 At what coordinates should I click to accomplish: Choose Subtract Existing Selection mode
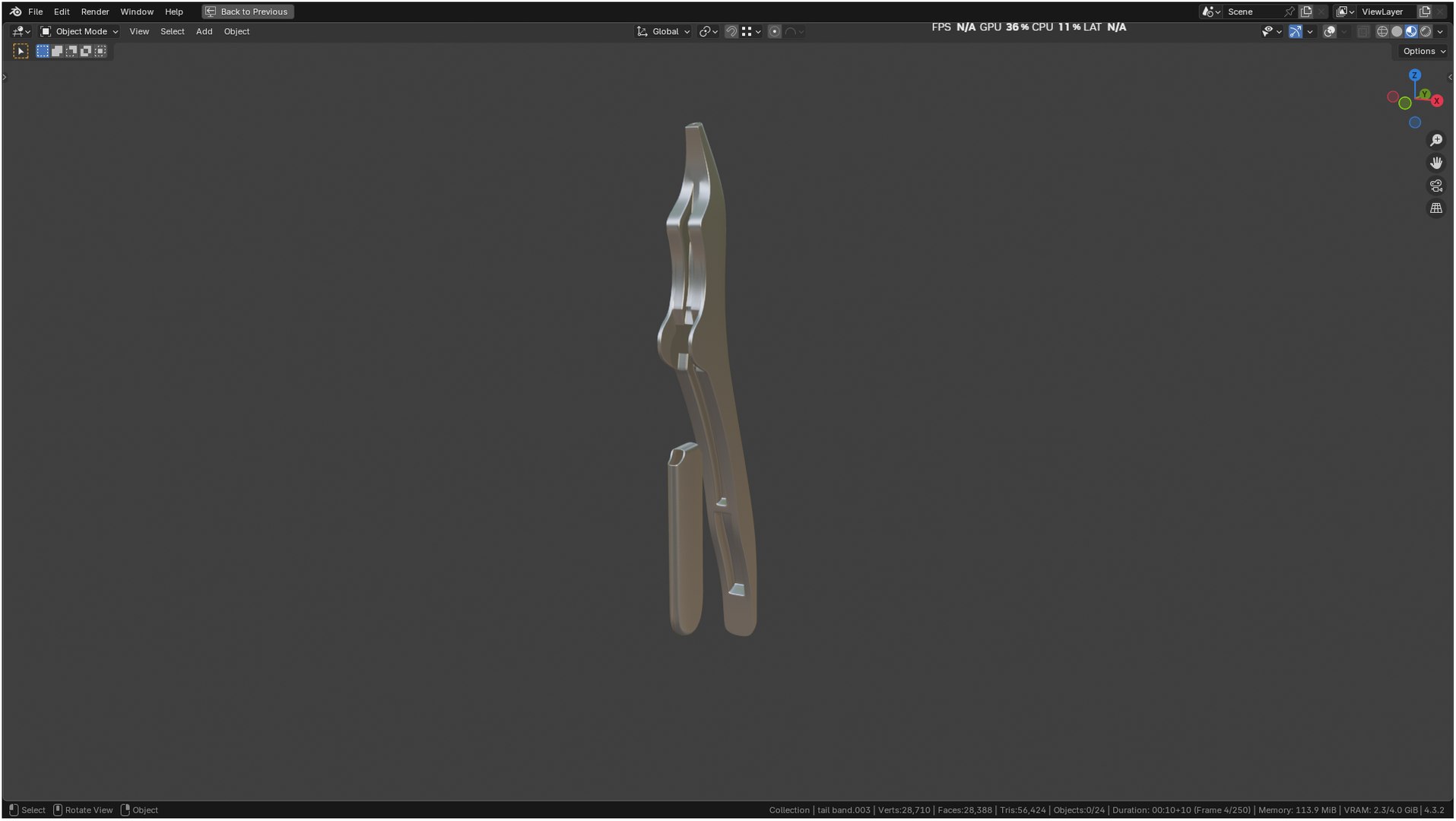71,51
